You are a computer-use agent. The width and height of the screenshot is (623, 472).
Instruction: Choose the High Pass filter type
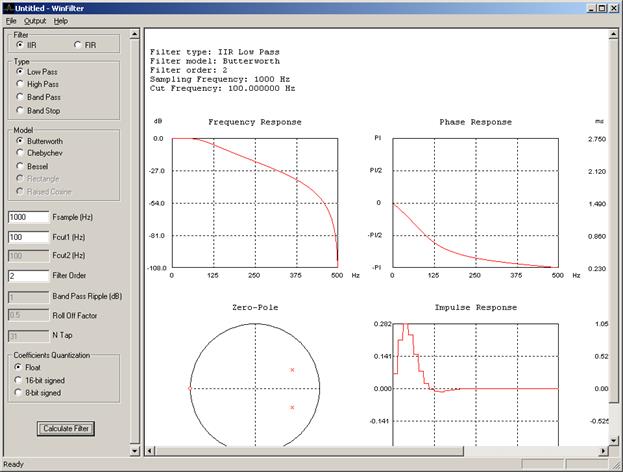click(x=19, y=84)
